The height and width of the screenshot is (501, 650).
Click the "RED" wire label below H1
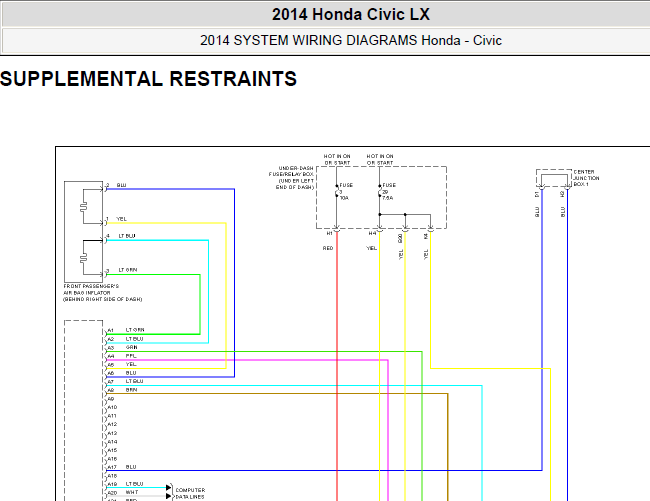click(328, 248)
